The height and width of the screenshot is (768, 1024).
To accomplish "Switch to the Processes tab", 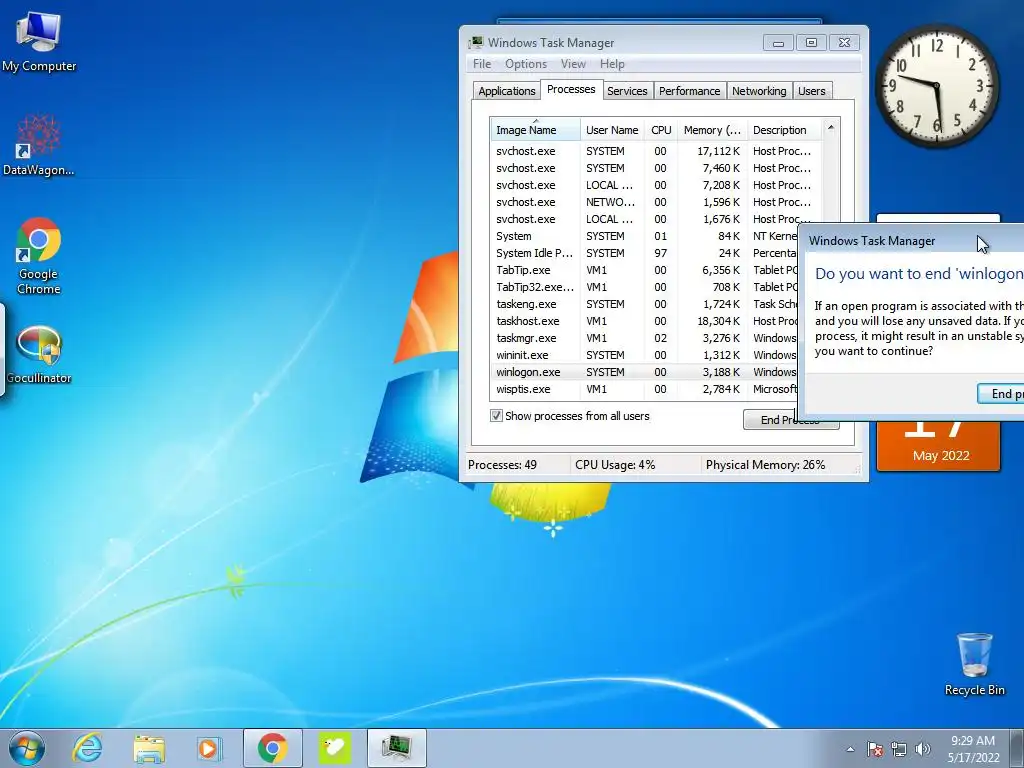I will coord(571,89).
